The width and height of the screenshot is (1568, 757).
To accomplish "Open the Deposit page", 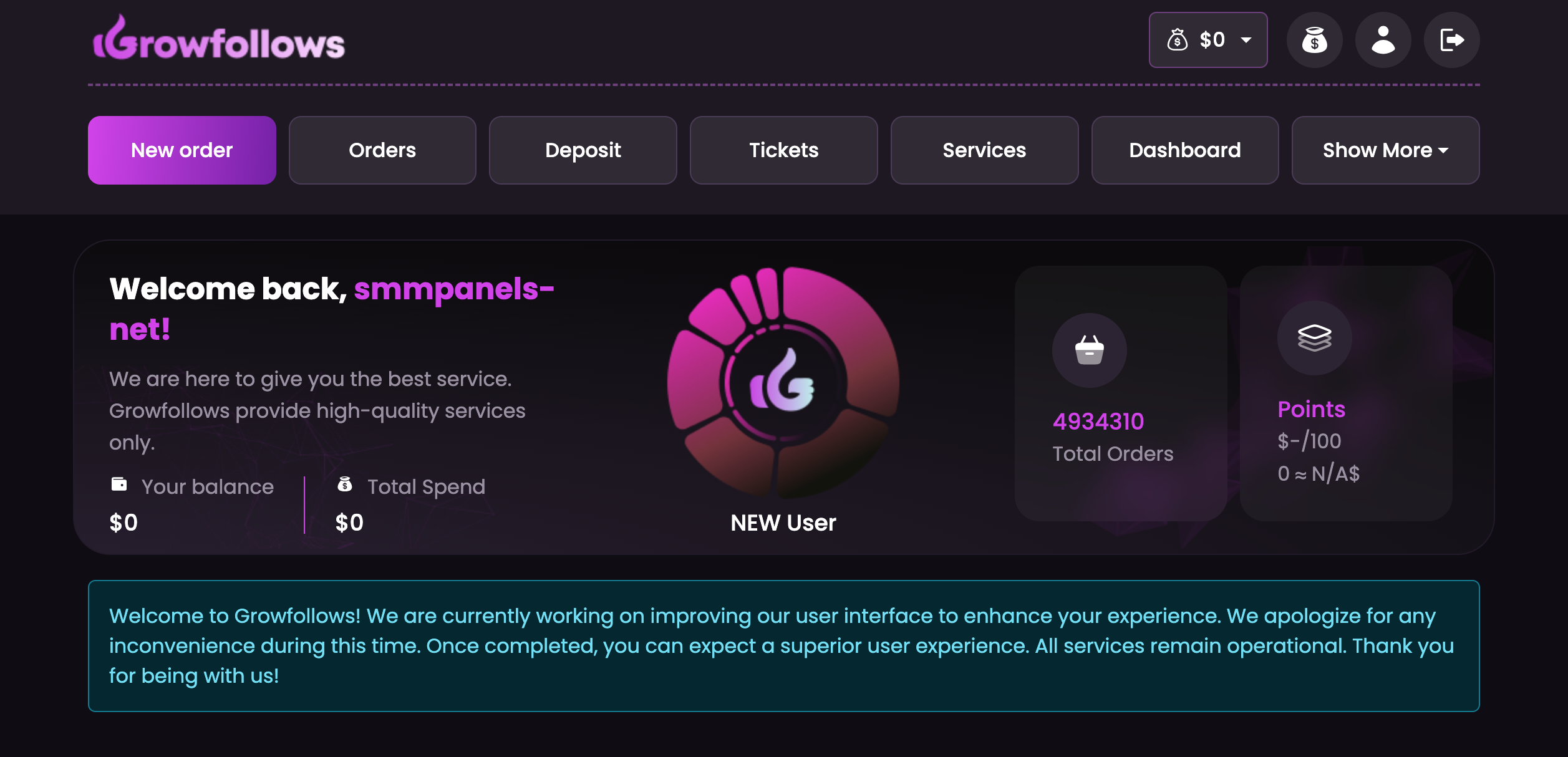I will [x=583, y=150].
